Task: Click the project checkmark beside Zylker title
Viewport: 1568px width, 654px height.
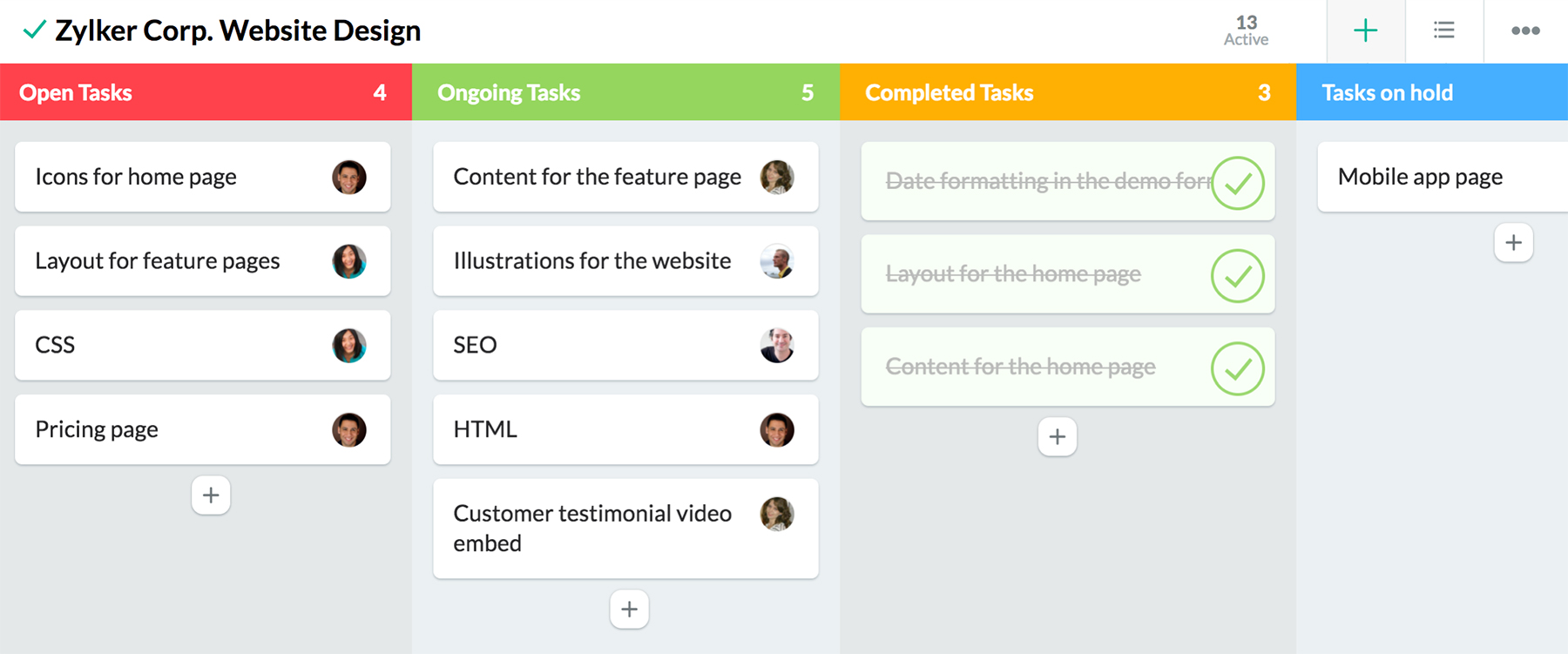Action: [x=34, y=30]
